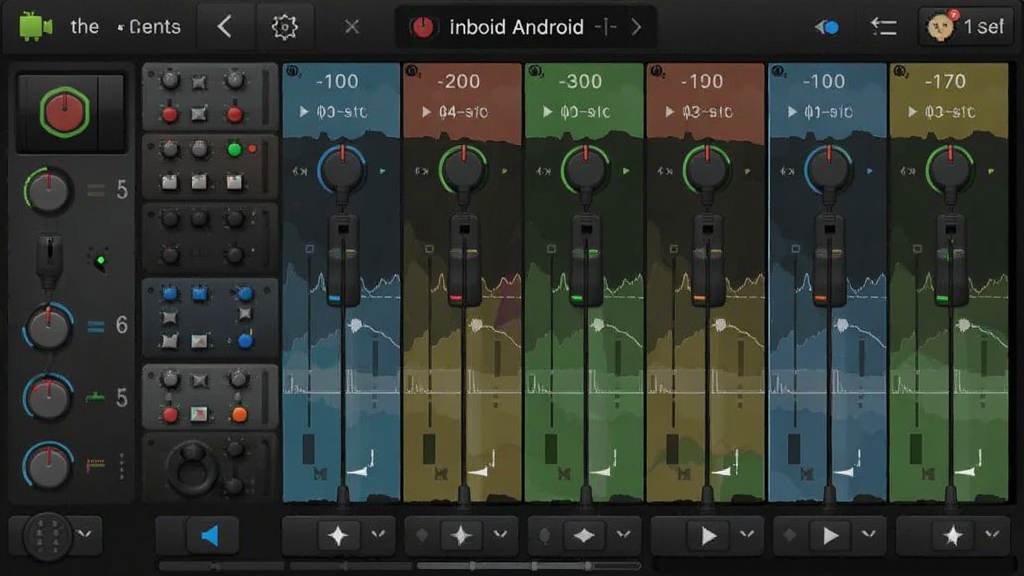Image resolution: width=1024 pixels, height=576 pixels.
Task: Tick the small square checkbox in -170 channel
Action: click(x=917, y=249)
